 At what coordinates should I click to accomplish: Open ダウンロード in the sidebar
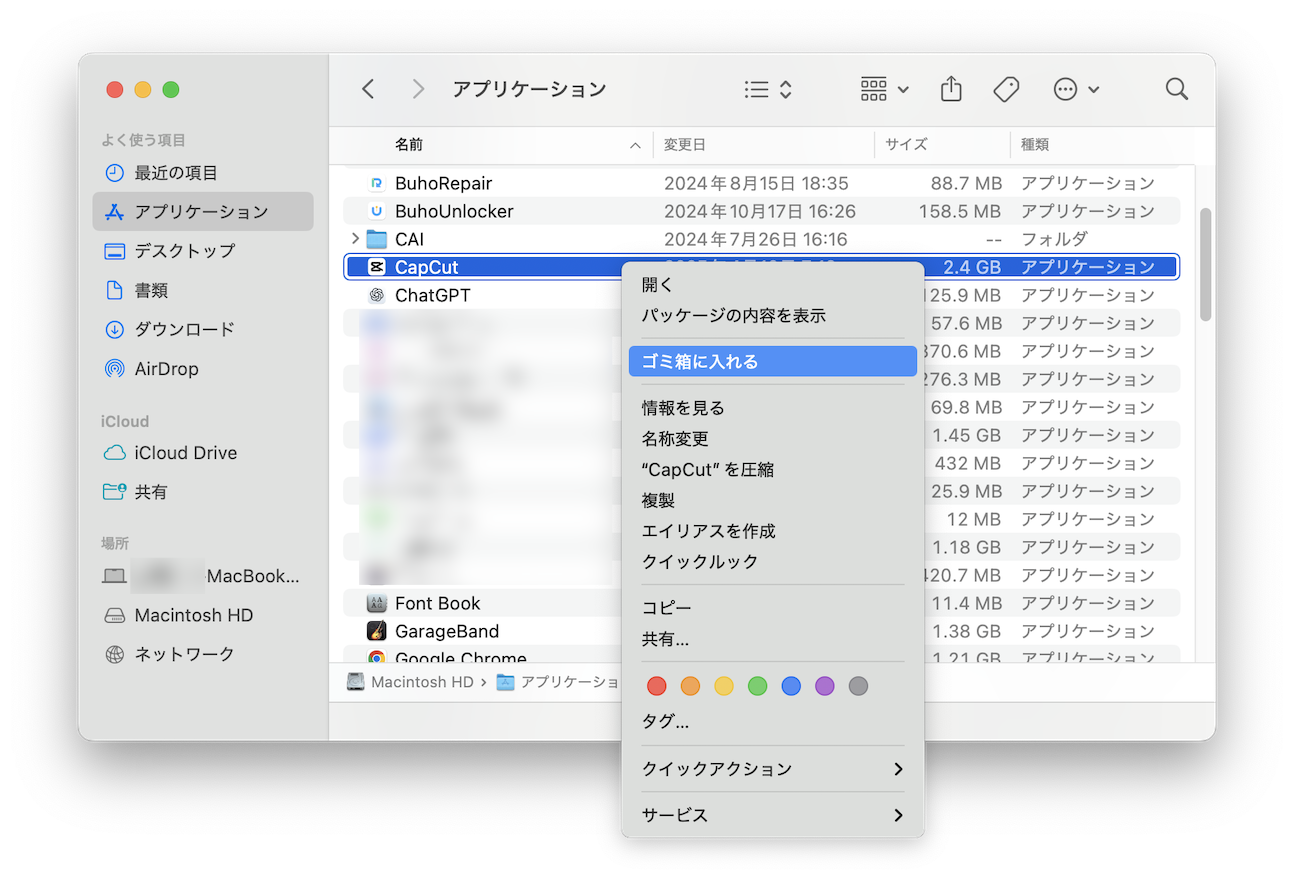pyautogui.click(x=203, y=329)
